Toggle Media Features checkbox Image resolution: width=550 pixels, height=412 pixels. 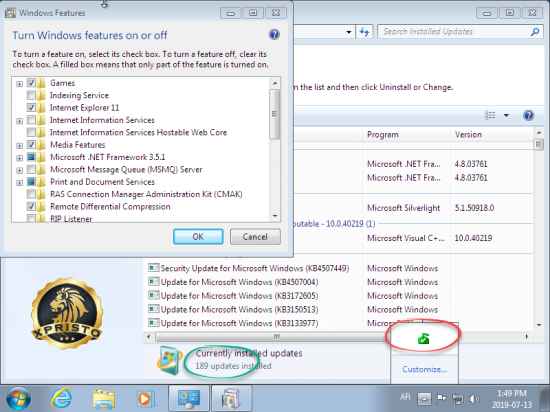pyautogui.click(x=31, y=144)
